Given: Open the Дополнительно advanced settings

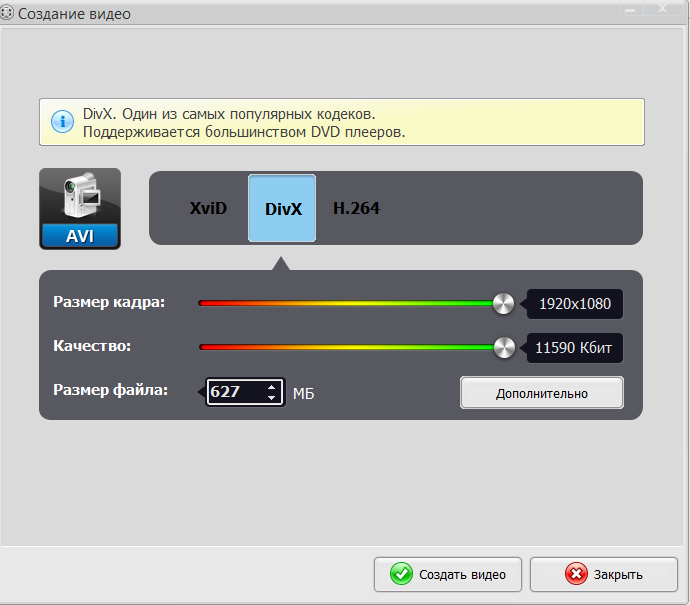Looking at the screenshot, I should [x=541, y=393].
